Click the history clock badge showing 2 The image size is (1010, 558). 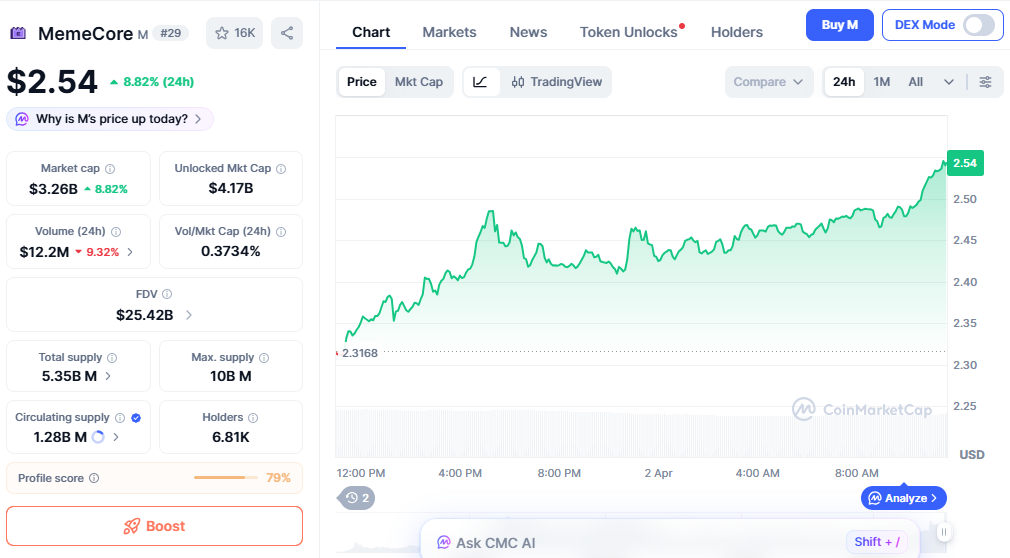click(x=356, y=498)
